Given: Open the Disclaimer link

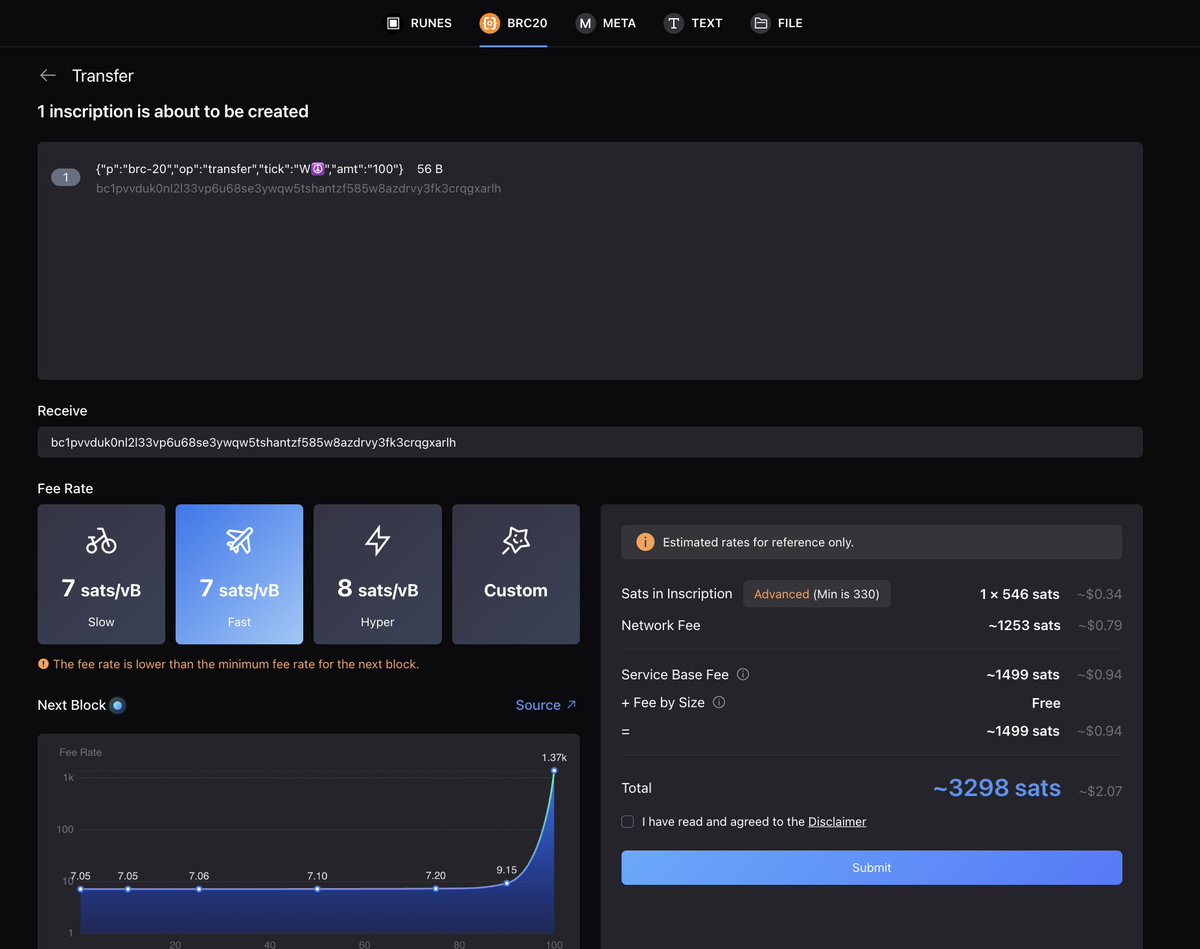Looking at the screenshot, I should 837,821.
